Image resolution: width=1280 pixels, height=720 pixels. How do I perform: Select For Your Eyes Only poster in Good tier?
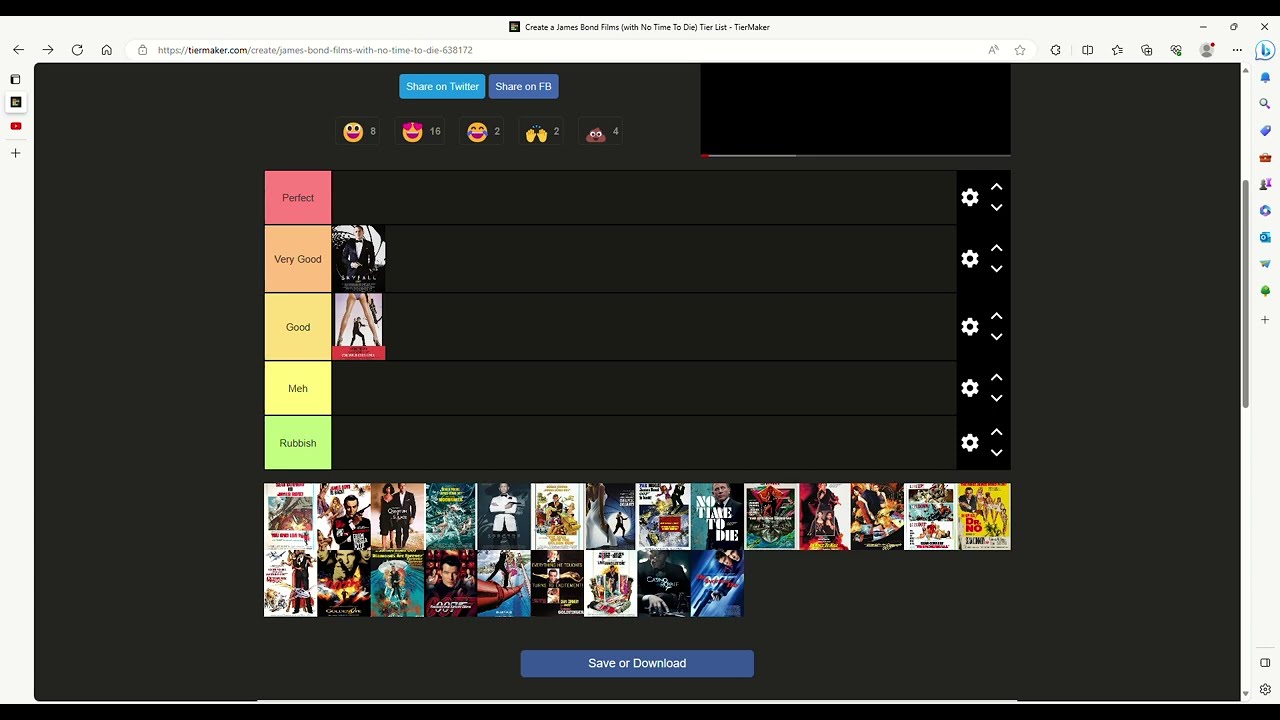coord(358,327)
